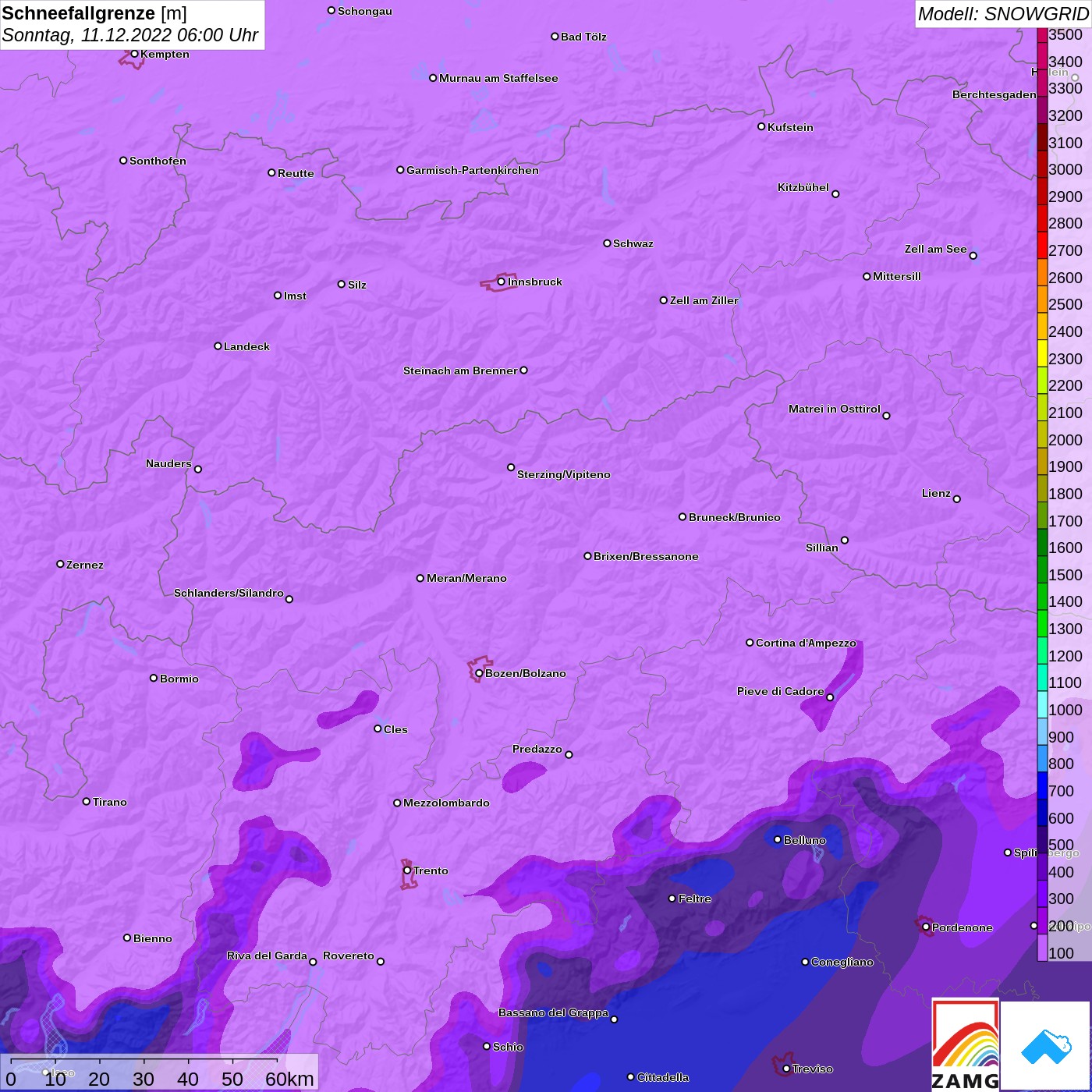Click the Cortina d'Ampezzo marker dot
Viewport: 1092px width, 1092px height.
click(750, 643)
